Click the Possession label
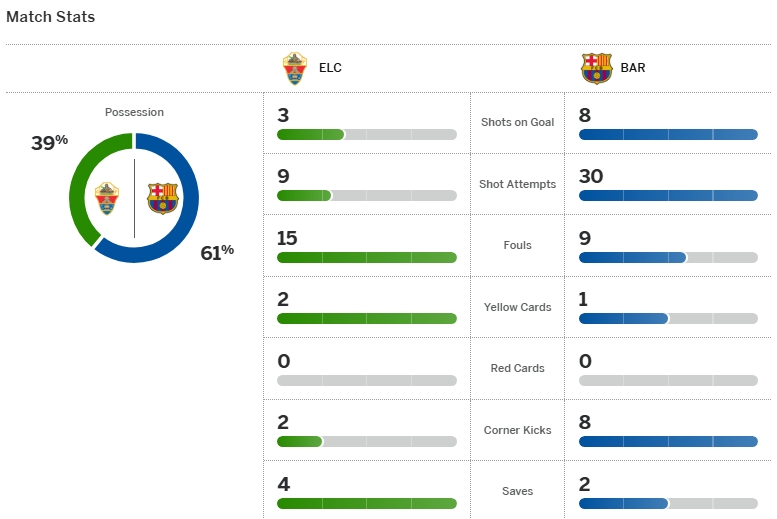The image size is (777, 519). point(134,112)
